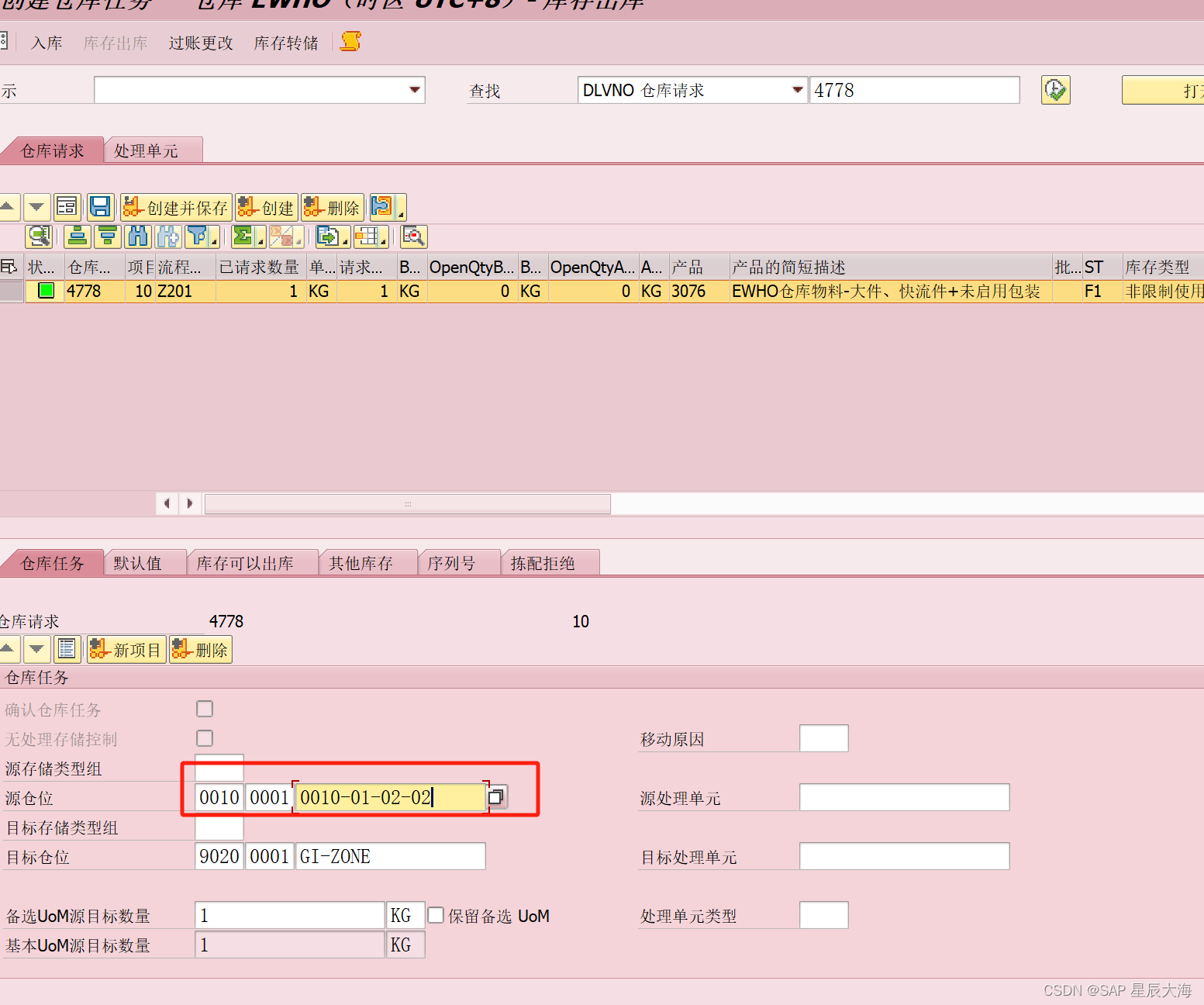Click the partial icon at menu bar left

click(x=3, y=41)
